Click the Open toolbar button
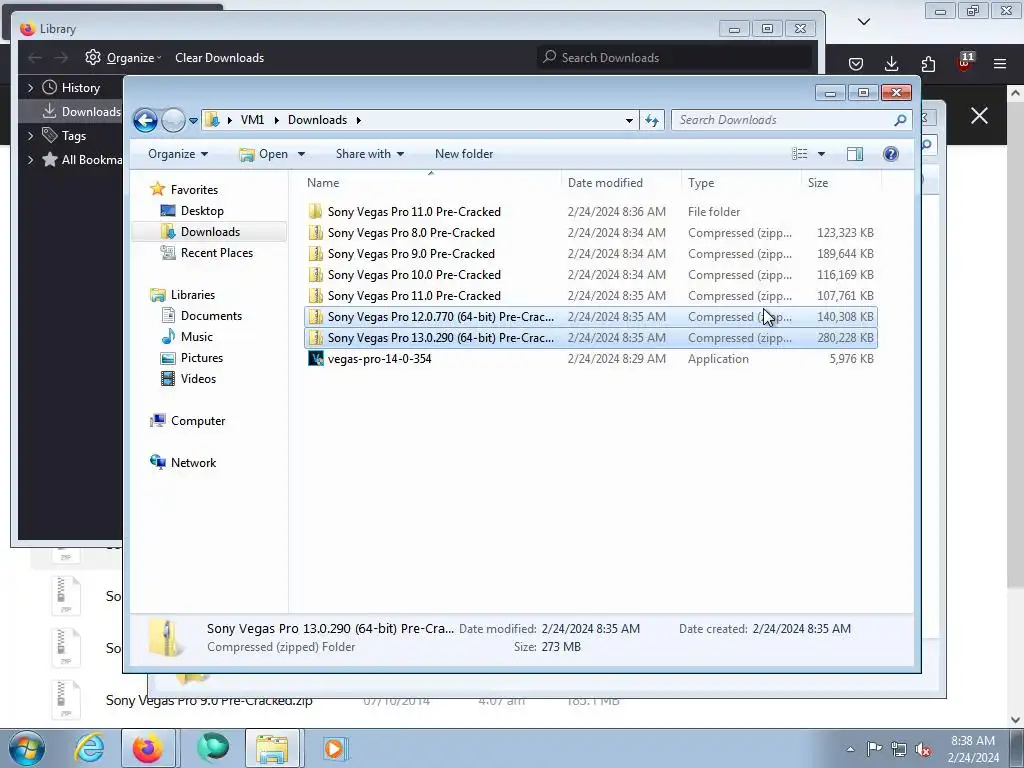 (264, 154)
